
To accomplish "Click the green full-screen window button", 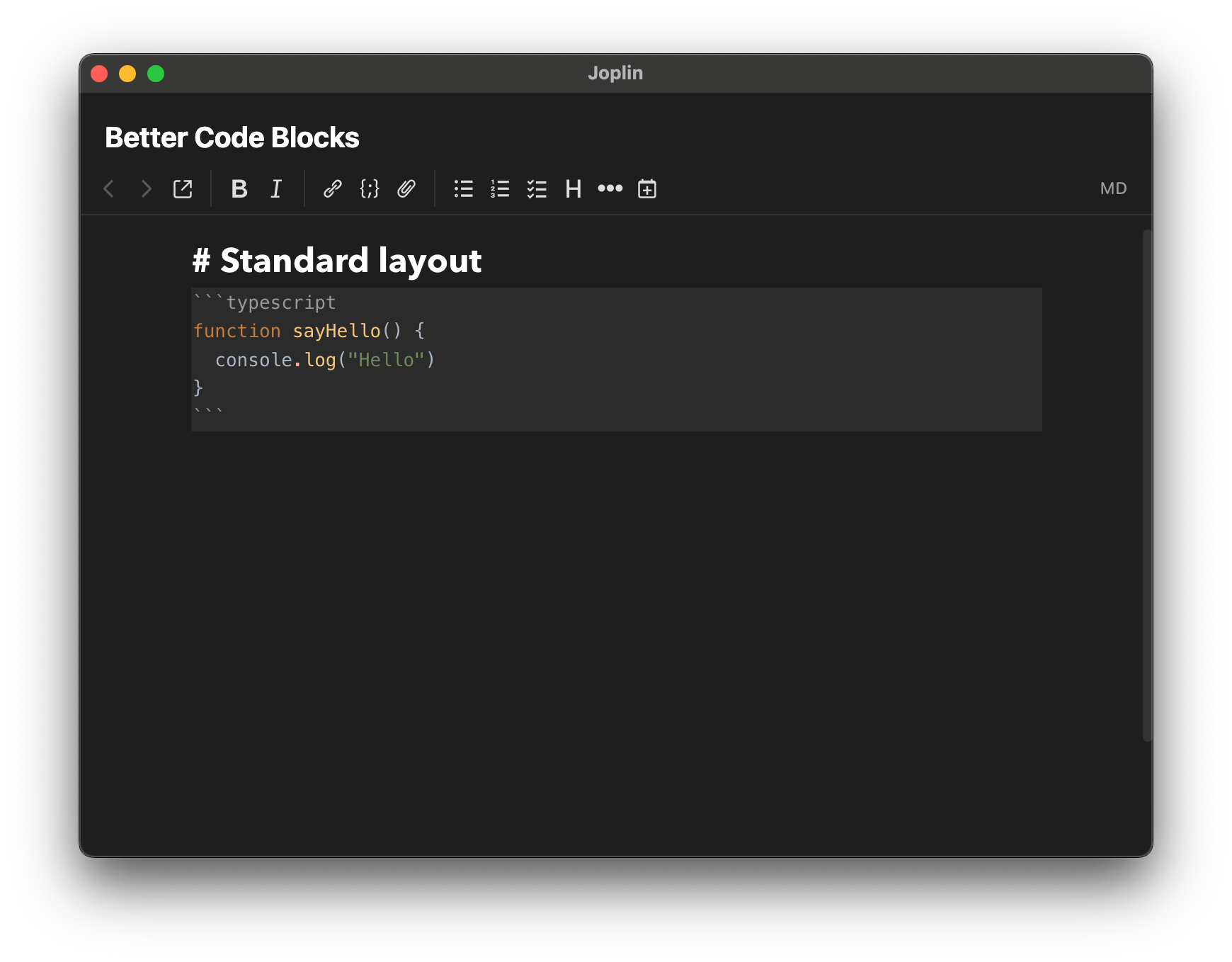I will [x=156, y=73].
